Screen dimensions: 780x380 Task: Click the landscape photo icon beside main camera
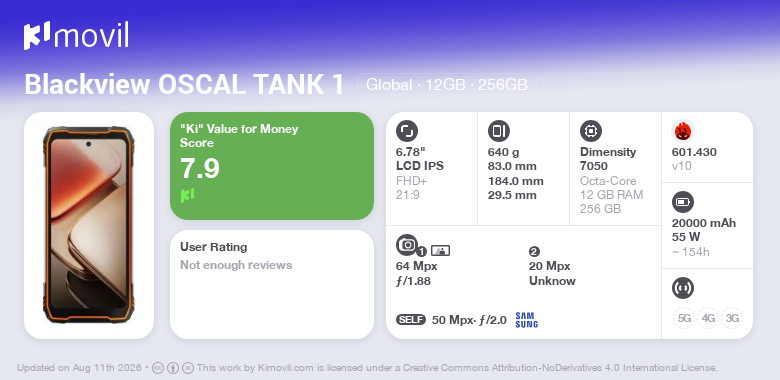[440, 251]
